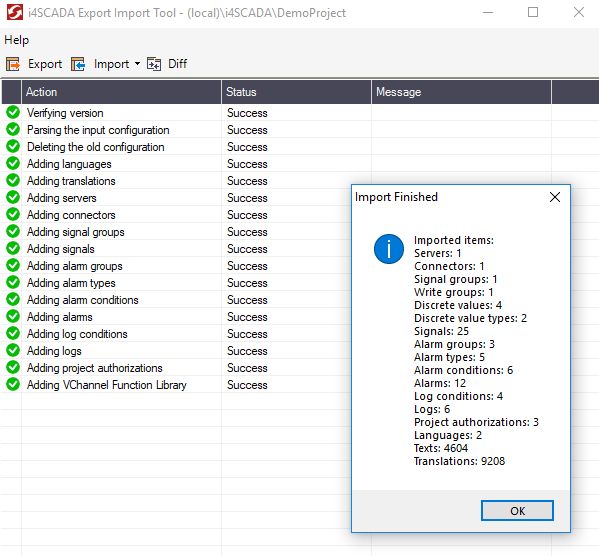
Task: Click green check icon for Adding languages
Action: 13,163
